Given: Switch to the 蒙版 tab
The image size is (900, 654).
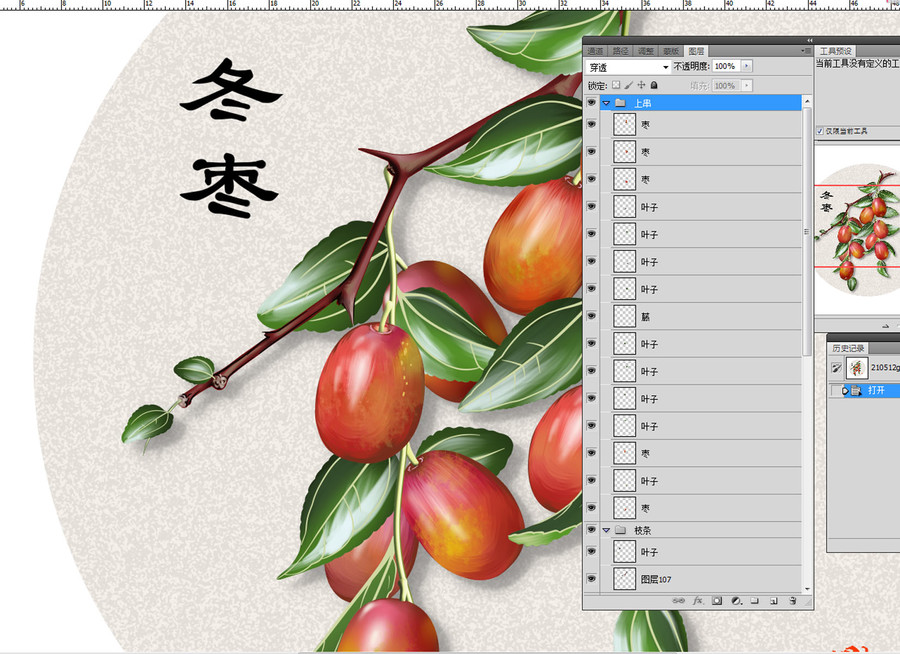Looking at the screenshot, I should coord(671,51).
